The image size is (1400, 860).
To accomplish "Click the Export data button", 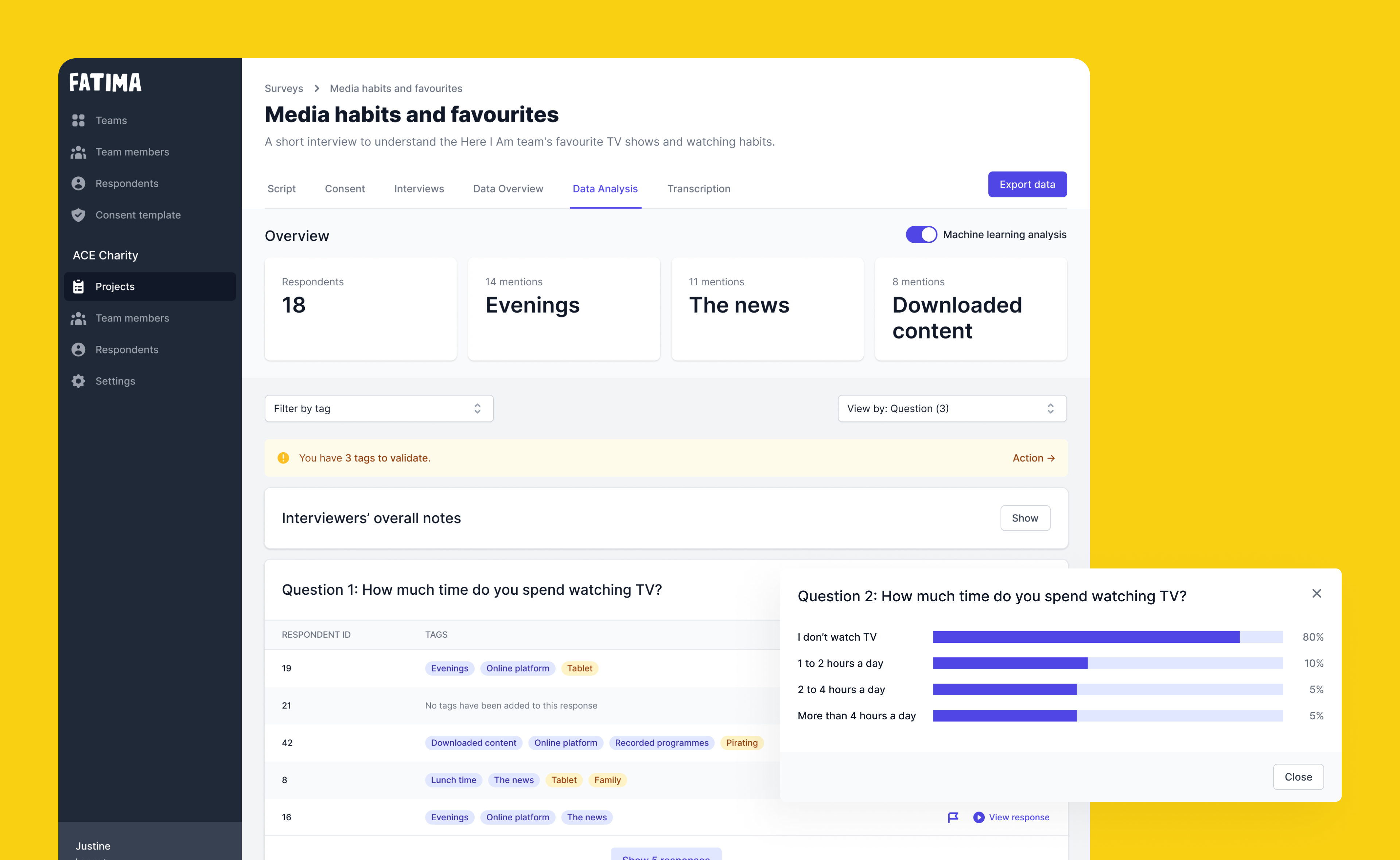I will coord(1027,184).
